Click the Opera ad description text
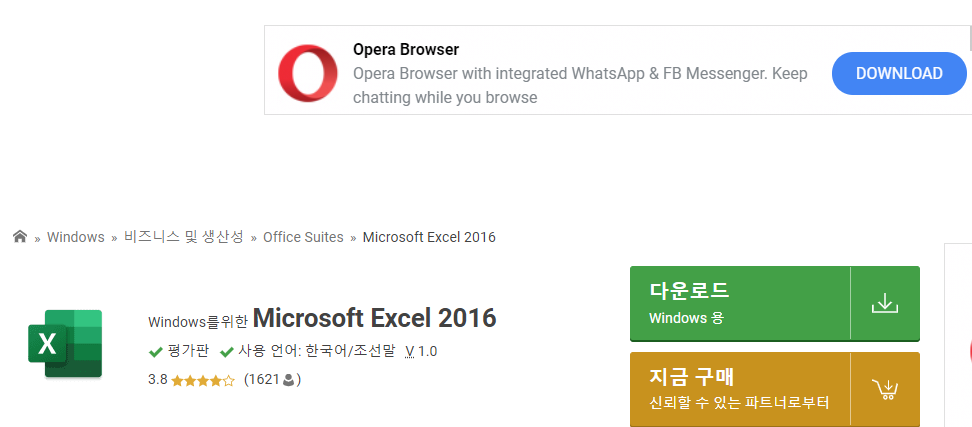 pyautogui.click(x=580, y=86)
